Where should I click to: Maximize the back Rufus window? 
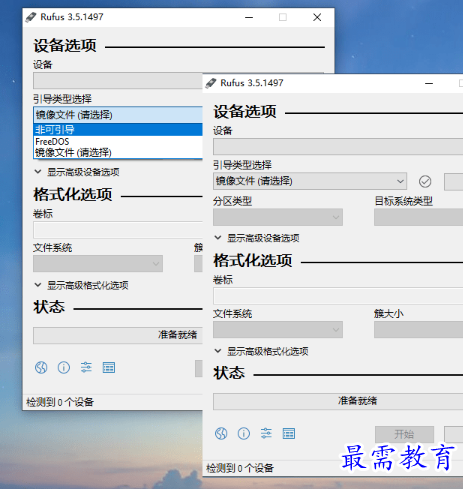(x=283, y=17)
